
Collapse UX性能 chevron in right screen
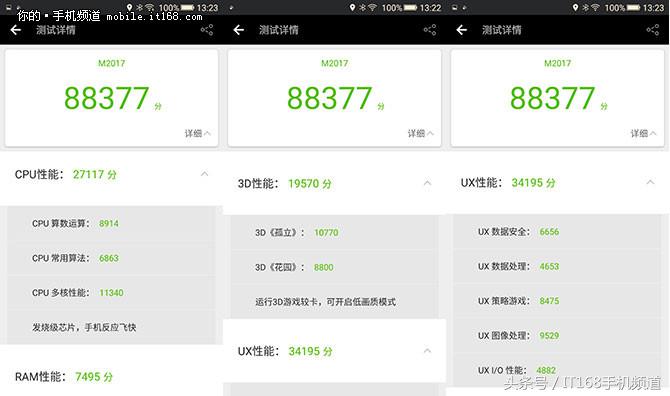650,182
